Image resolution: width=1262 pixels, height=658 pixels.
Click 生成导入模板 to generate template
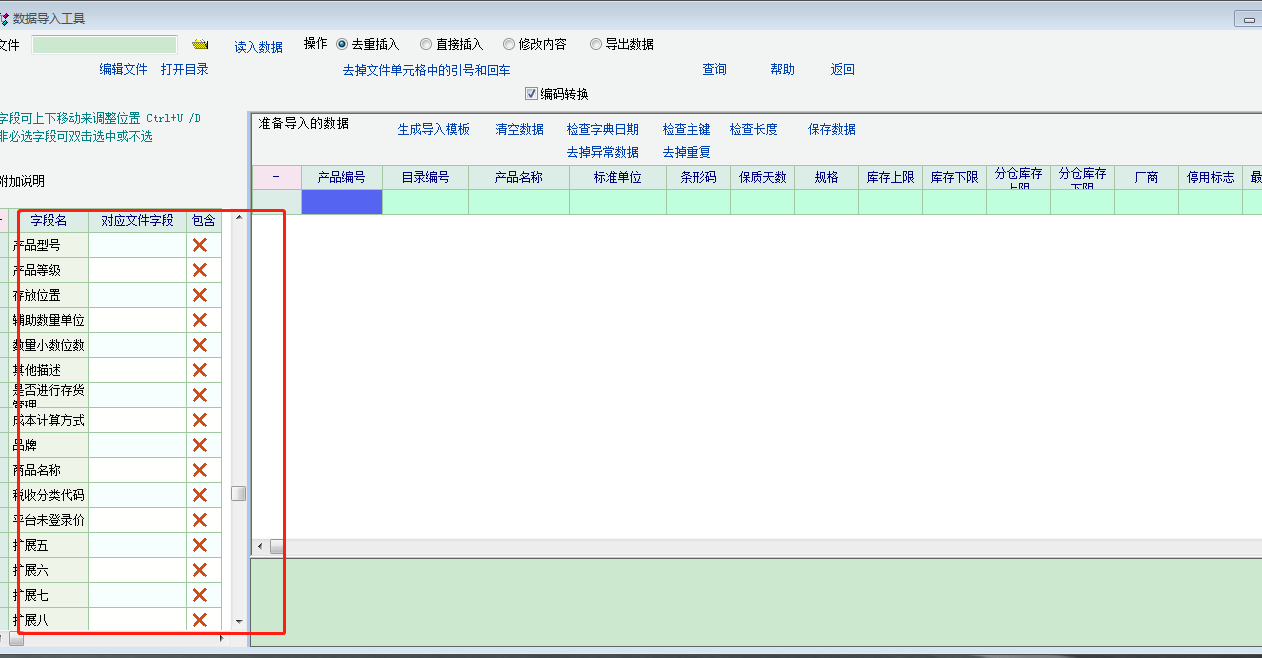point(433,129)
